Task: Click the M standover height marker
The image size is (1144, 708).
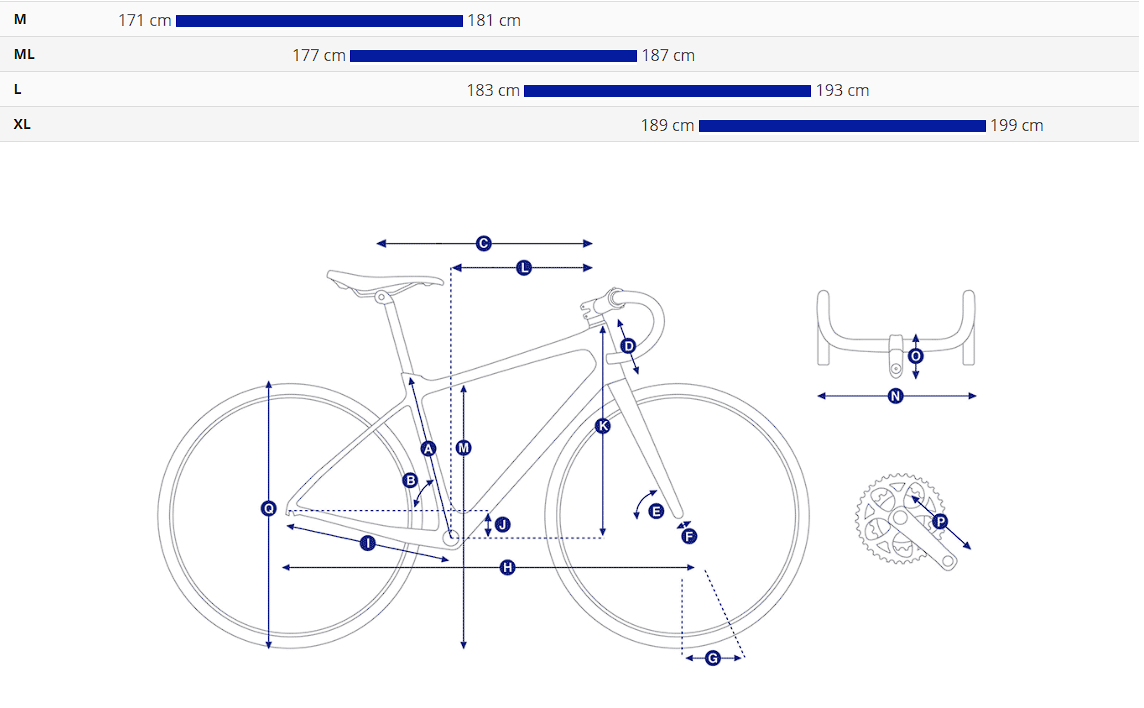Action: pyautogui.click(x=463, y=448)
